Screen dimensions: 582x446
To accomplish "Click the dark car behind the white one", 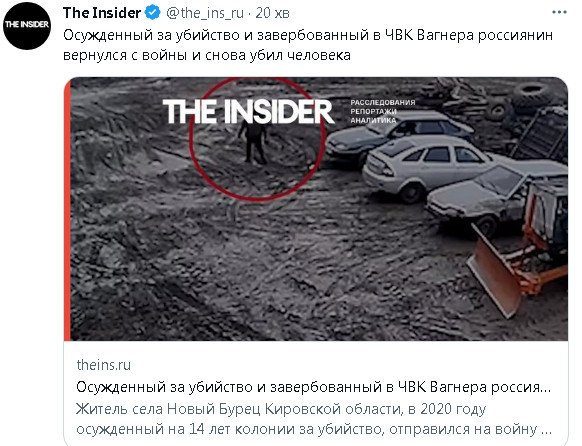I will (x=397, y=135).
